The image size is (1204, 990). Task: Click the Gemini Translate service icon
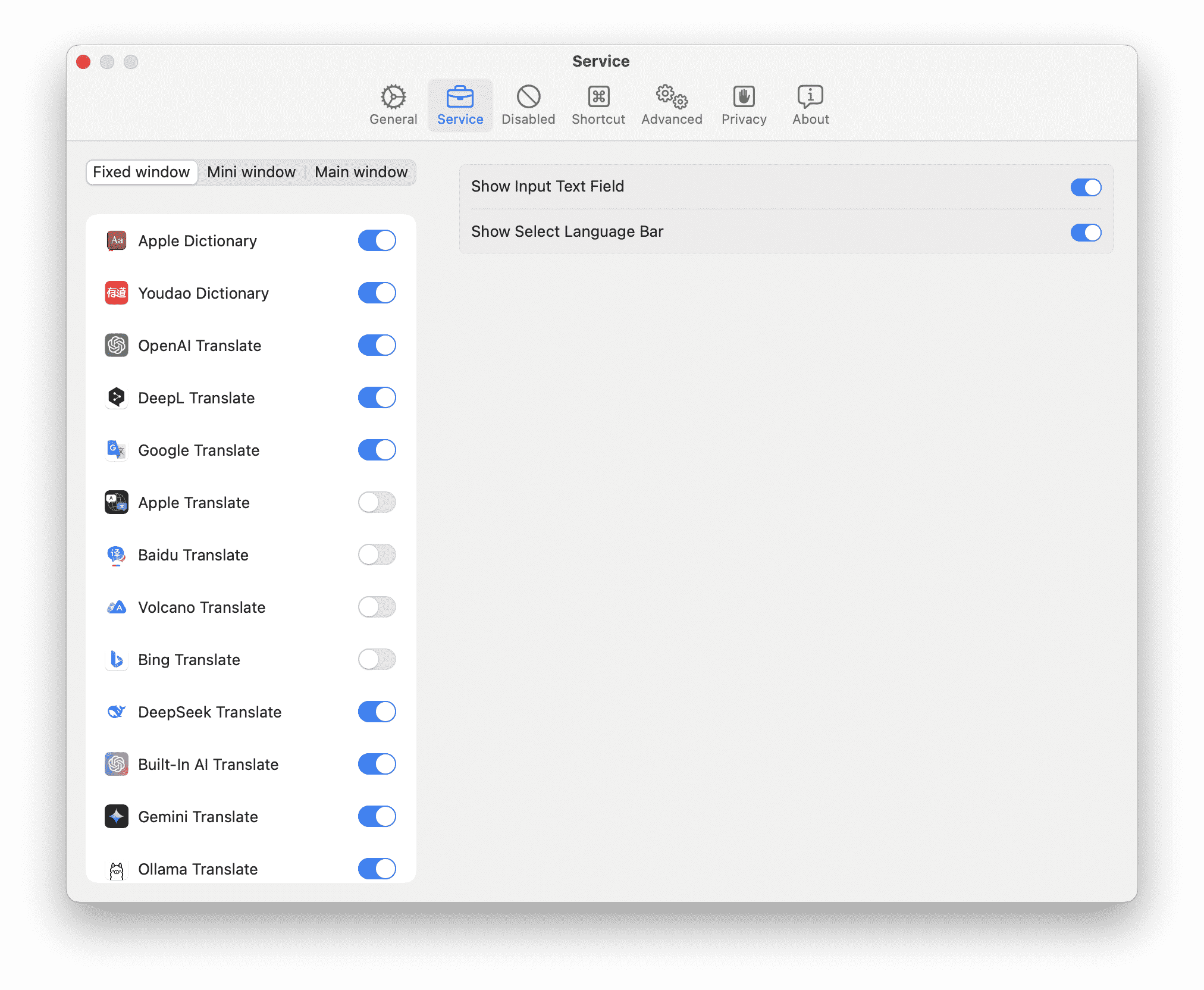[x=117, y=816]
